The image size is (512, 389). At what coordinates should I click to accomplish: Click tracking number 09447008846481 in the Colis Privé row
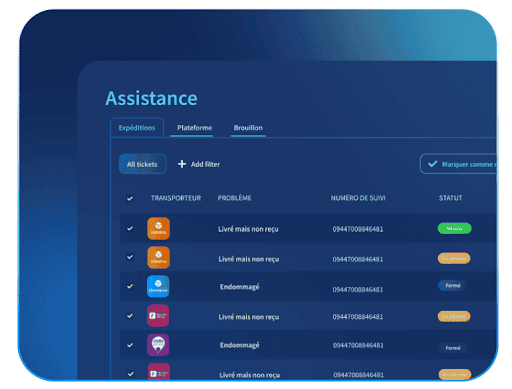coord(358,345)
